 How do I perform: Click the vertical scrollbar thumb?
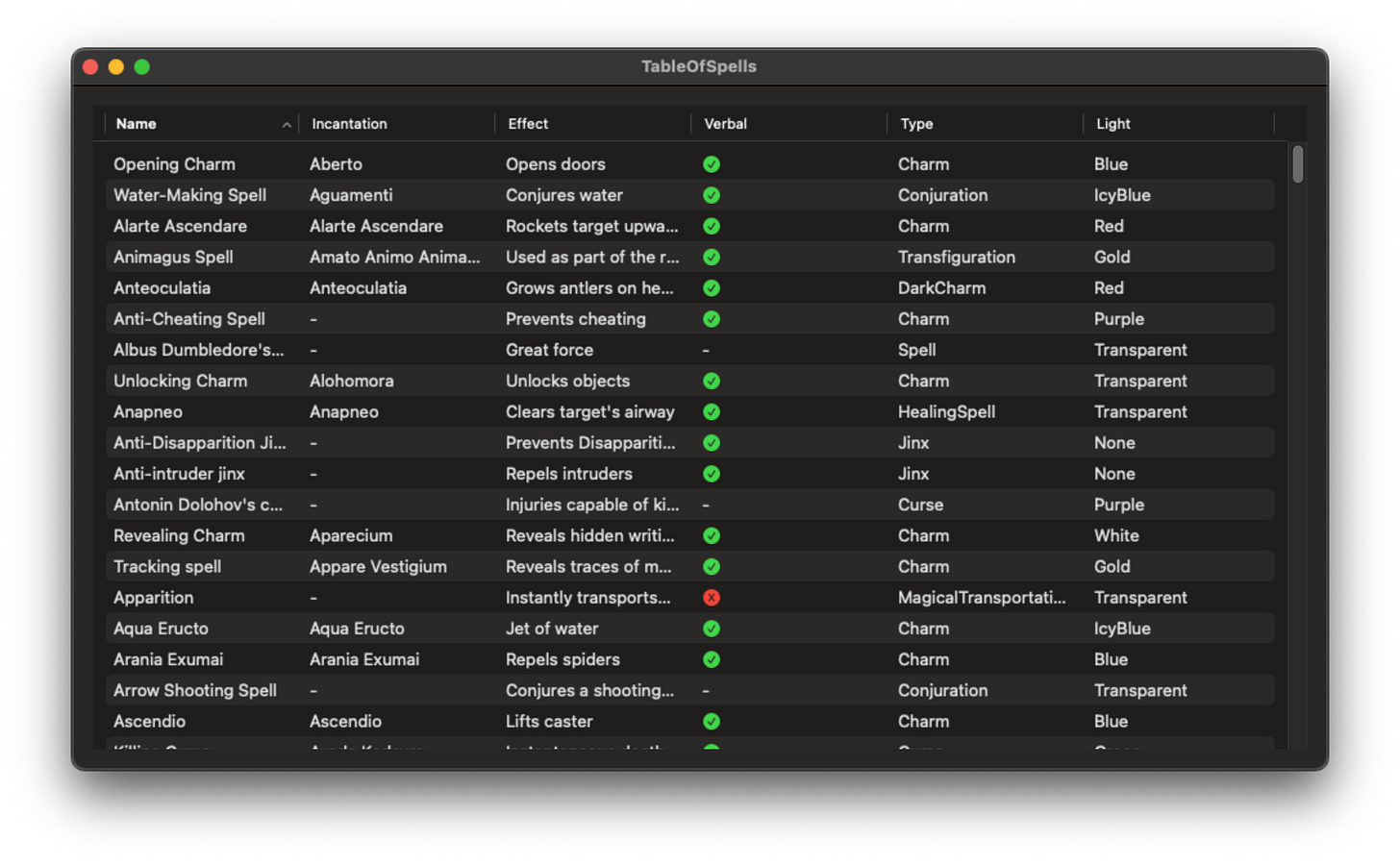tap(1298, 163)
